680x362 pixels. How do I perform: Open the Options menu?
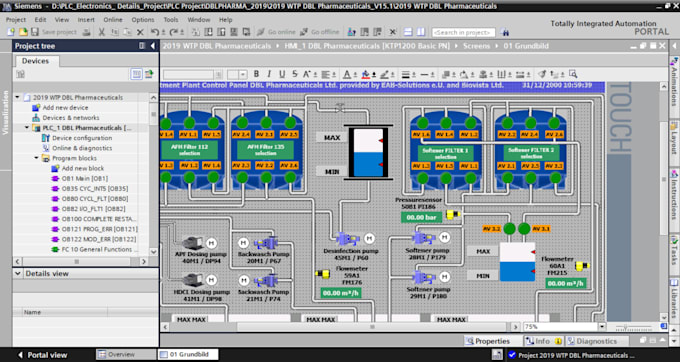[143, 20]
